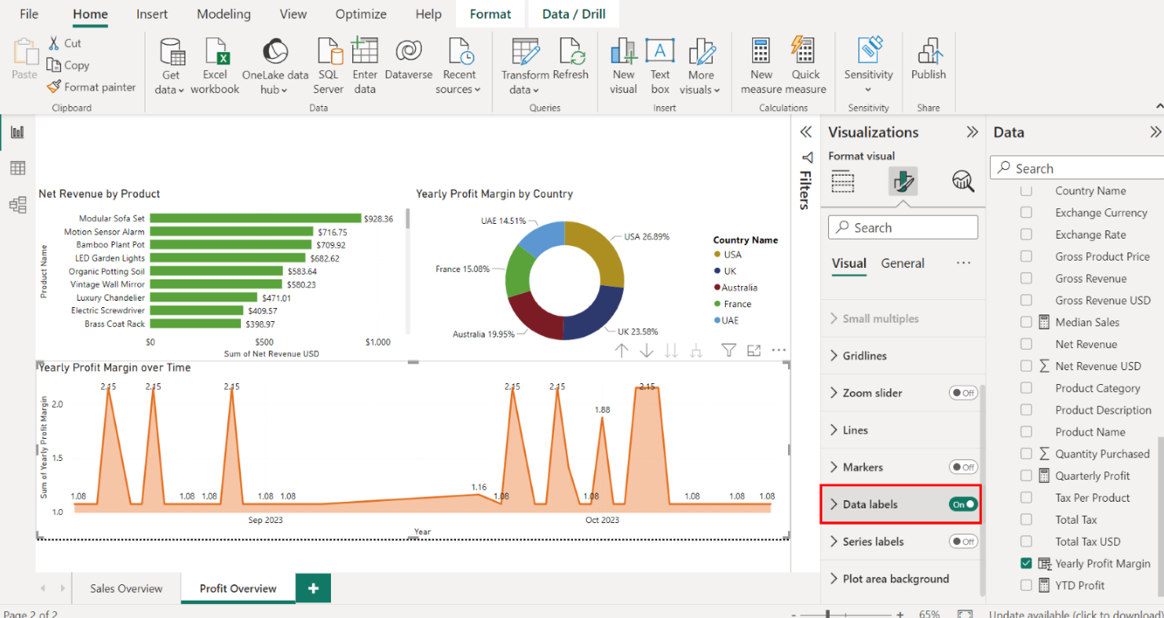This screenshot has width=1164, height=618.
Task: Open the Dataverse connector icon
Action: (408, 54)
